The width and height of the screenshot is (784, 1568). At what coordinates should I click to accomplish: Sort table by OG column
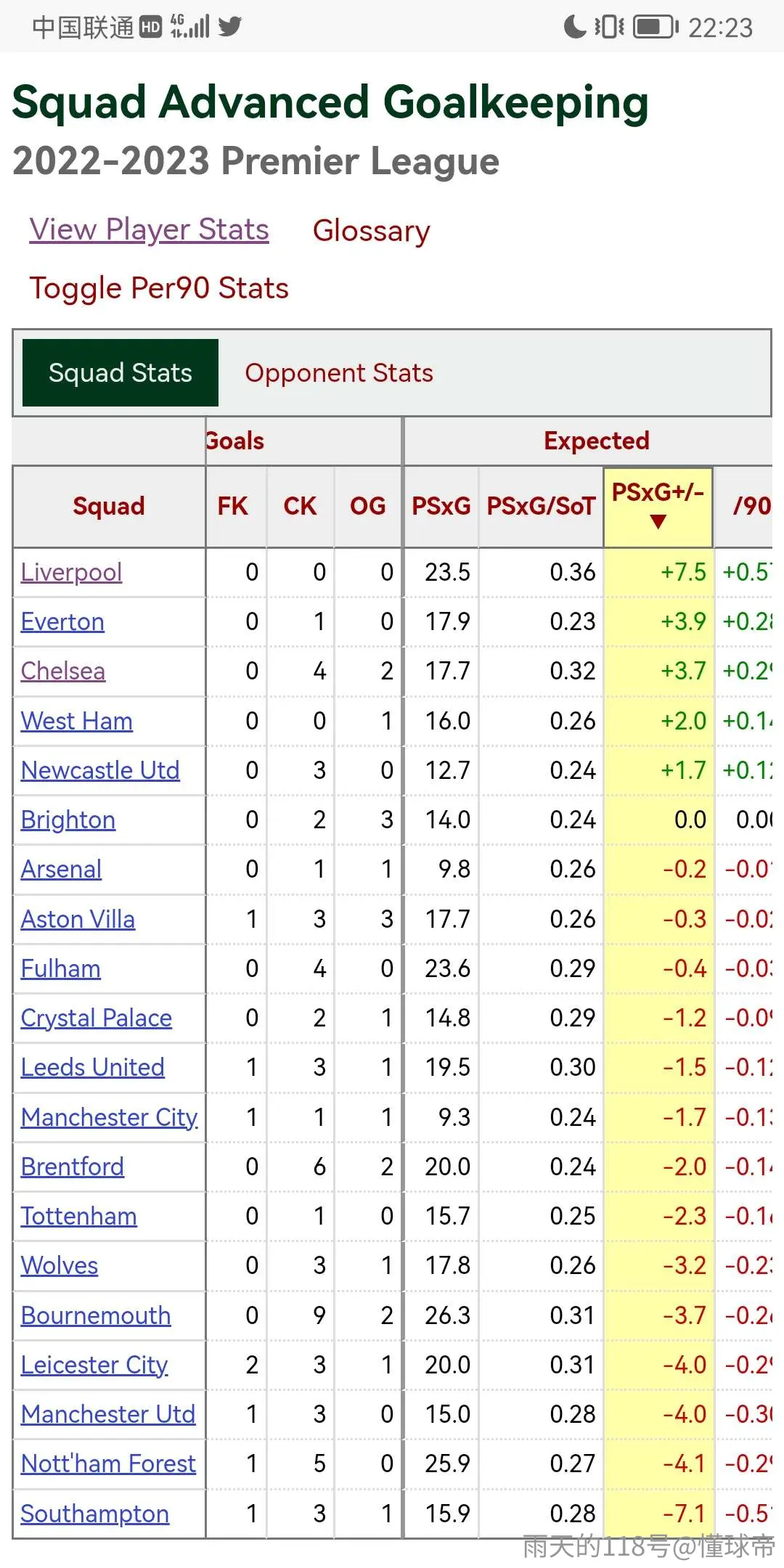[x=368, y=506]
